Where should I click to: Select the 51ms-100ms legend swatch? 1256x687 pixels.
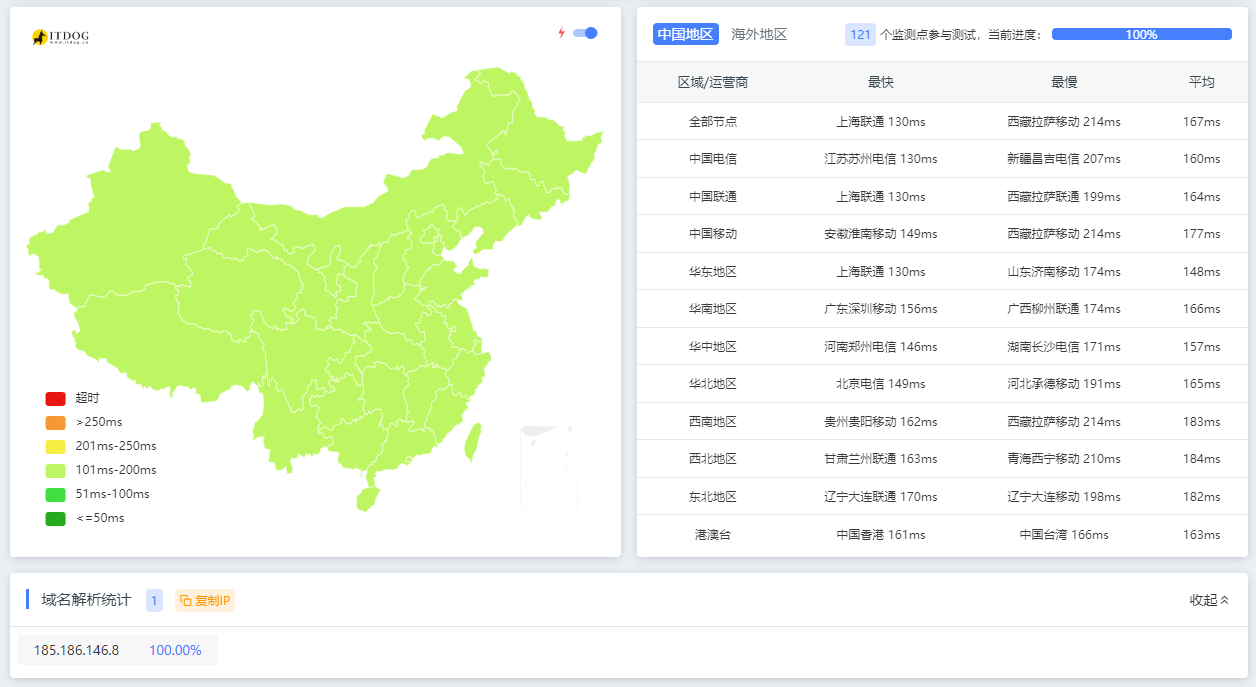[55, 494]
